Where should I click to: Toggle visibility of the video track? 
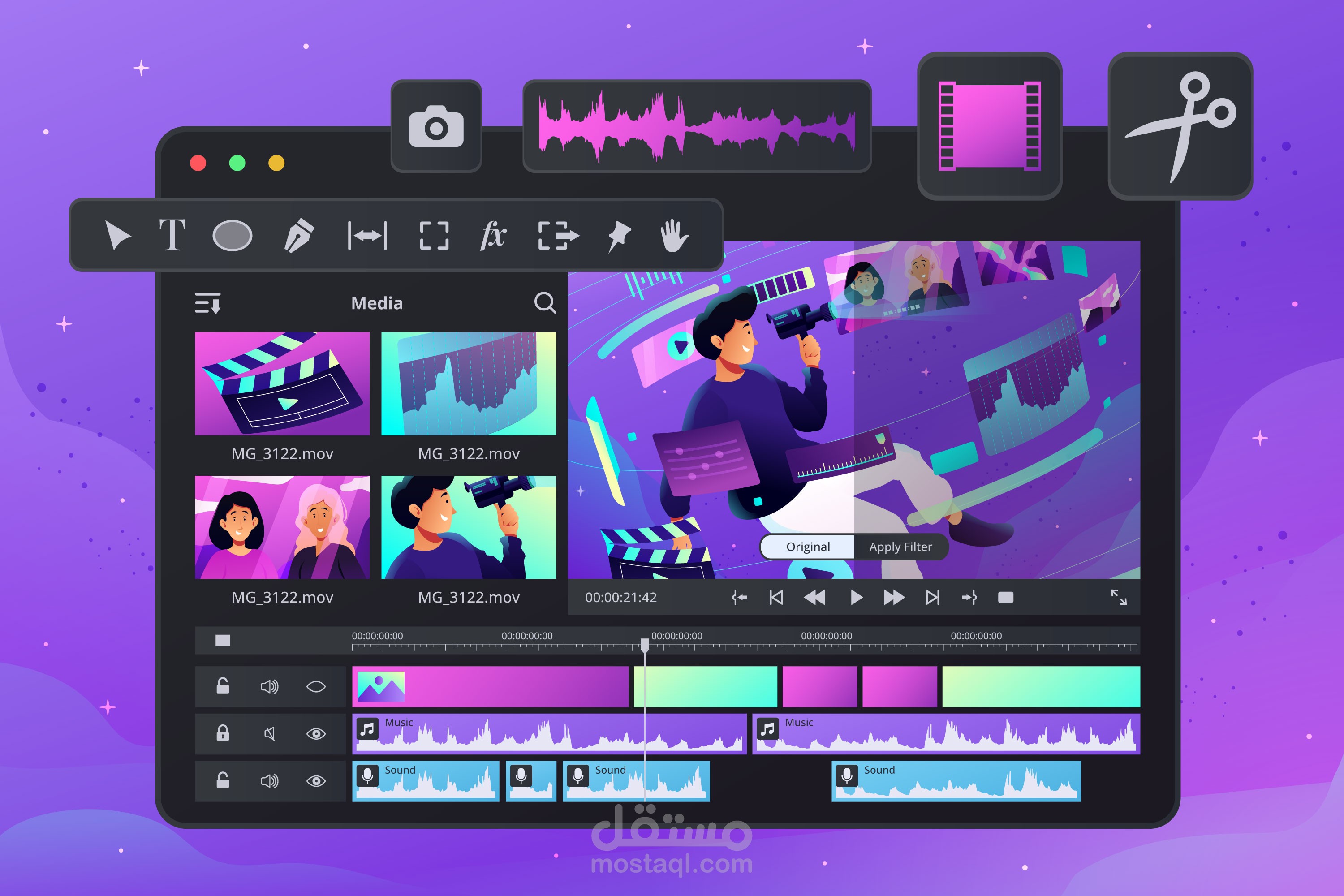coord(316,686)
